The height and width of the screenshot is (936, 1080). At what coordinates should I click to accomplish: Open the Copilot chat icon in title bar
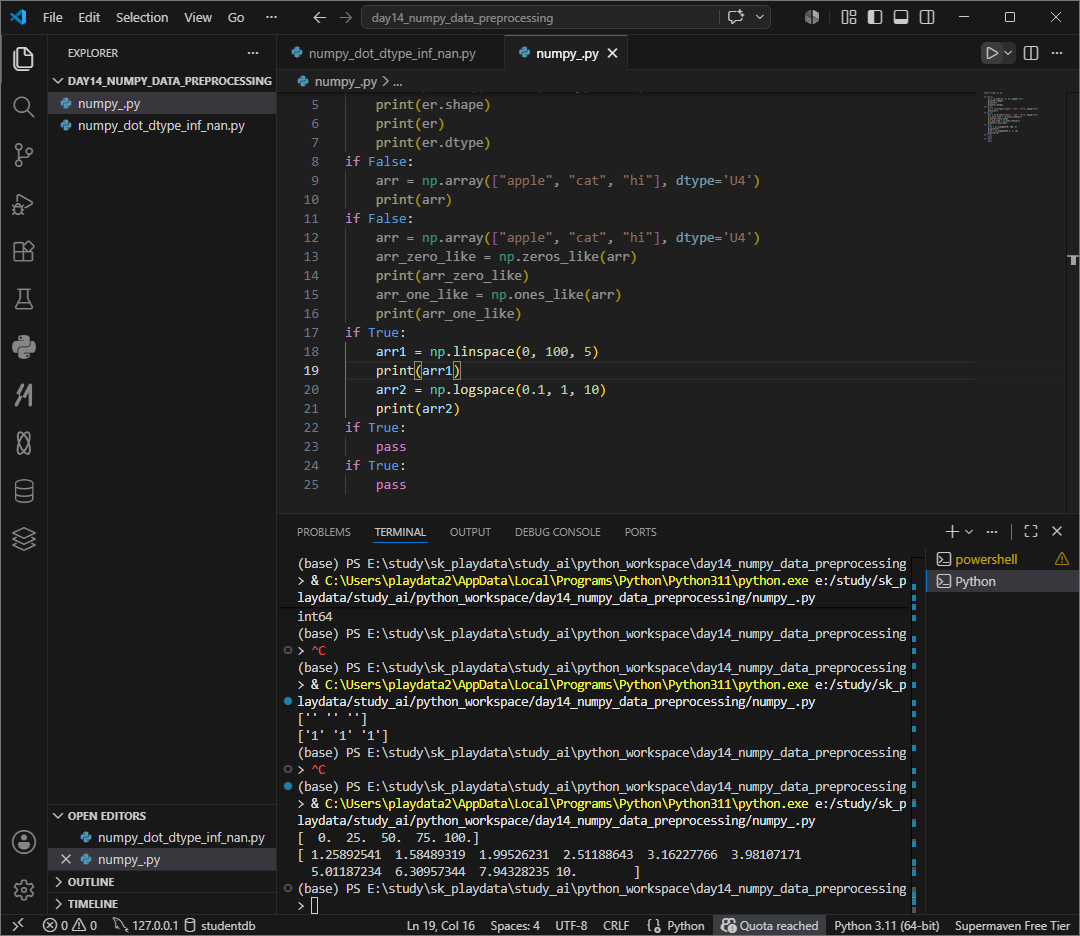tap(736, 17)
